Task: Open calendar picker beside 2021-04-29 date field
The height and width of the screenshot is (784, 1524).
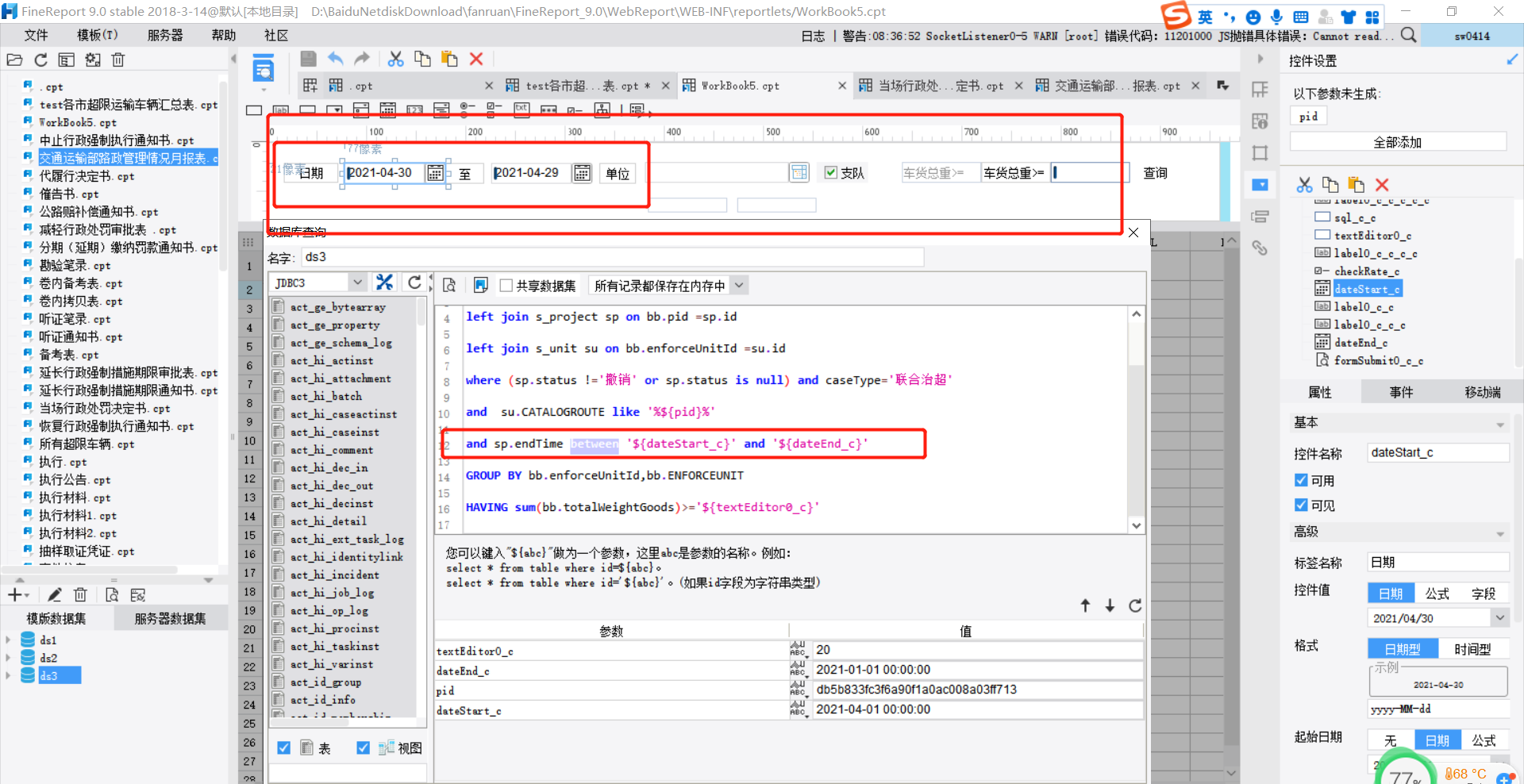Action: click(x=582, y=173)
